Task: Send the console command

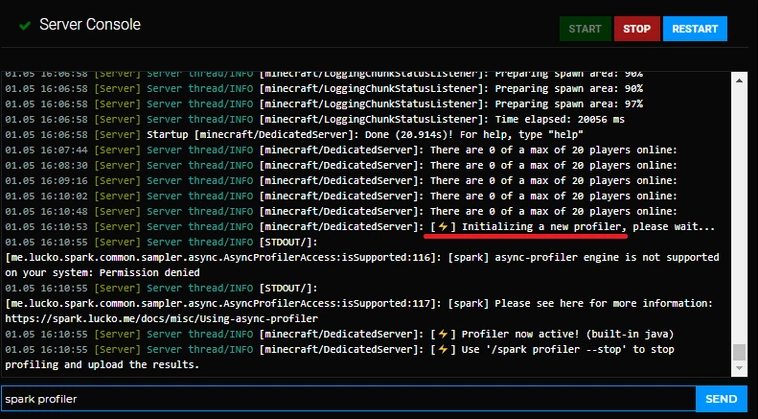Action: [721, 399]
